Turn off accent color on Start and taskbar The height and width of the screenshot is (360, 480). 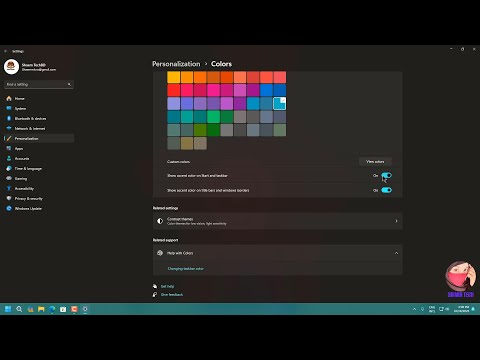(386, 175)
